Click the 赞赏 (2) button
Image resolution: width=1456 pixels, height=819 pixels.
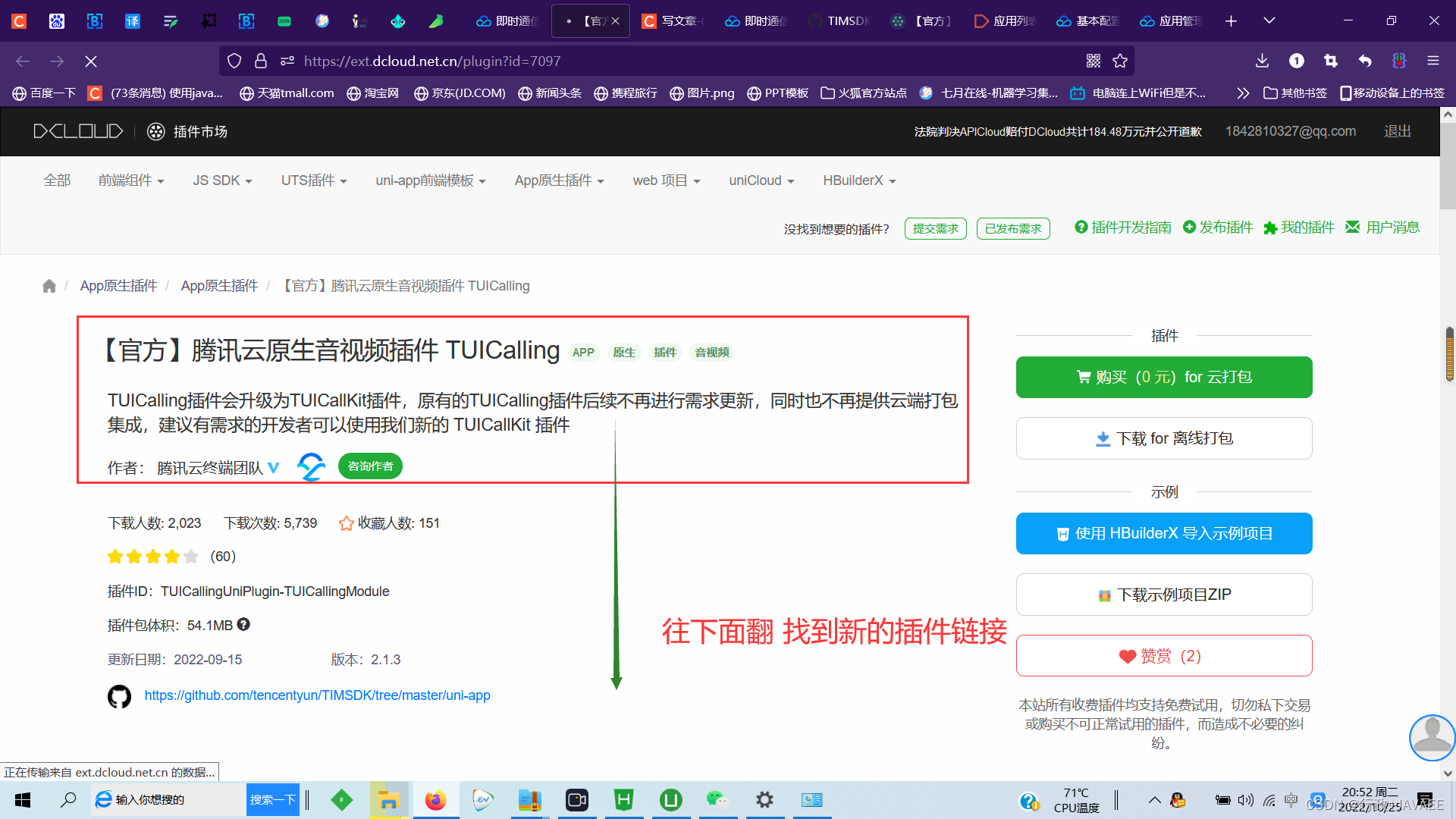pos(1164,656)
